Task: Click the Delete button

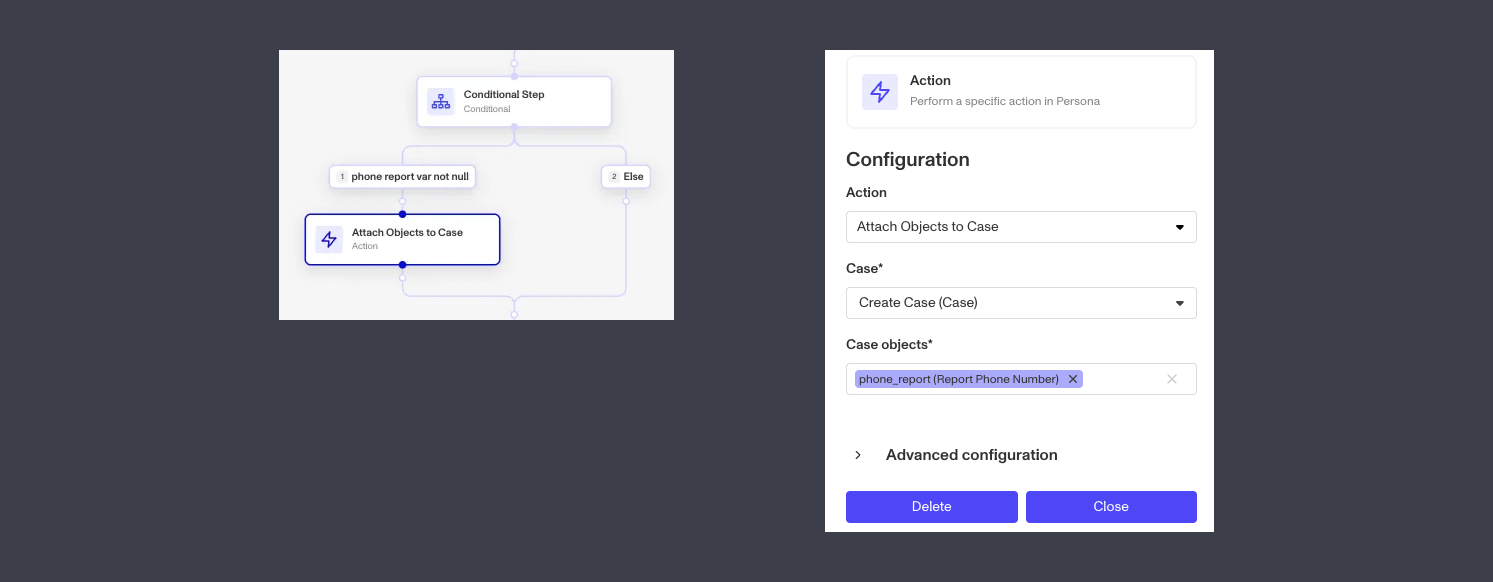Action: [x=932, y=507]
